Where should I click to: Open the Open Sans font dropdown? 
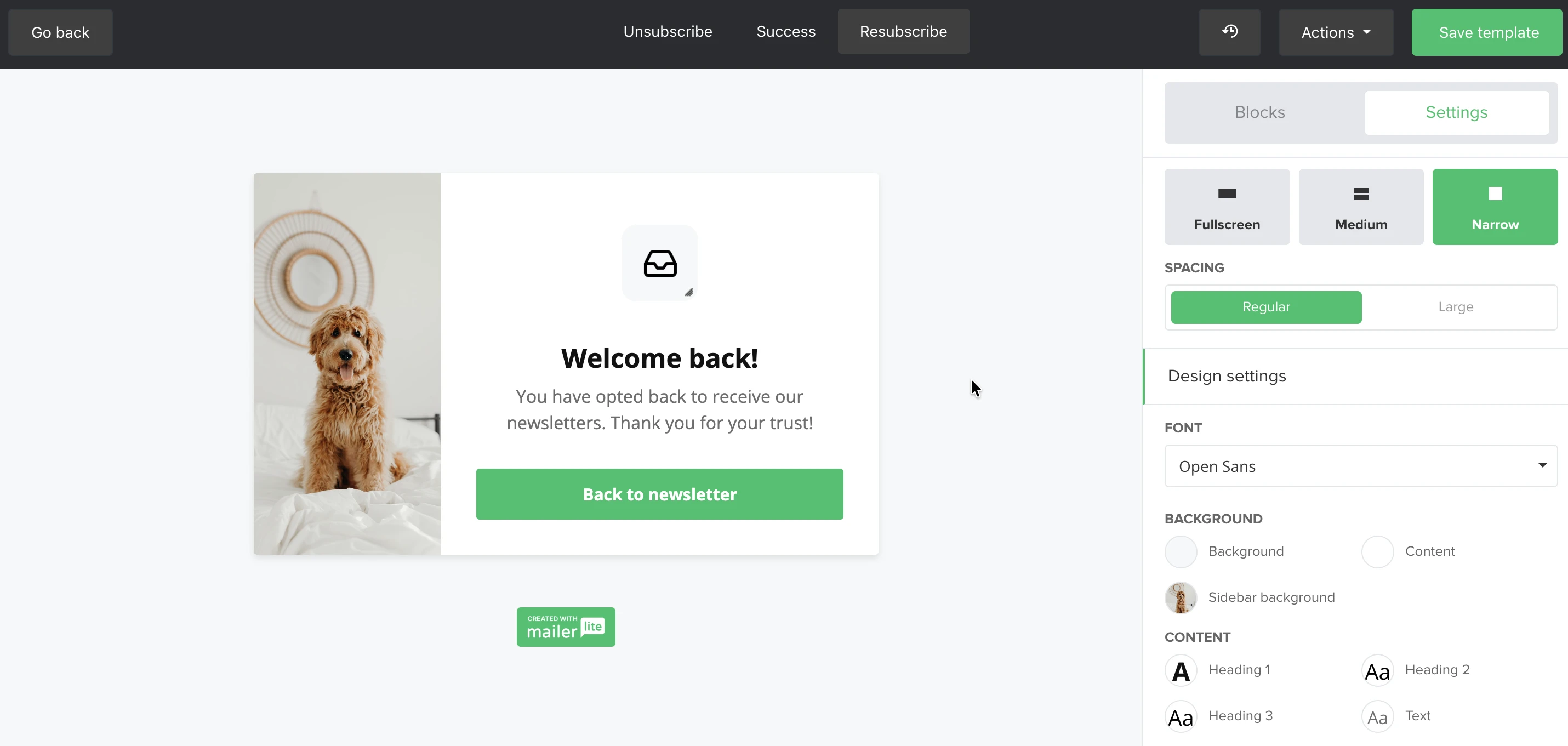[x=1360, y=466]
